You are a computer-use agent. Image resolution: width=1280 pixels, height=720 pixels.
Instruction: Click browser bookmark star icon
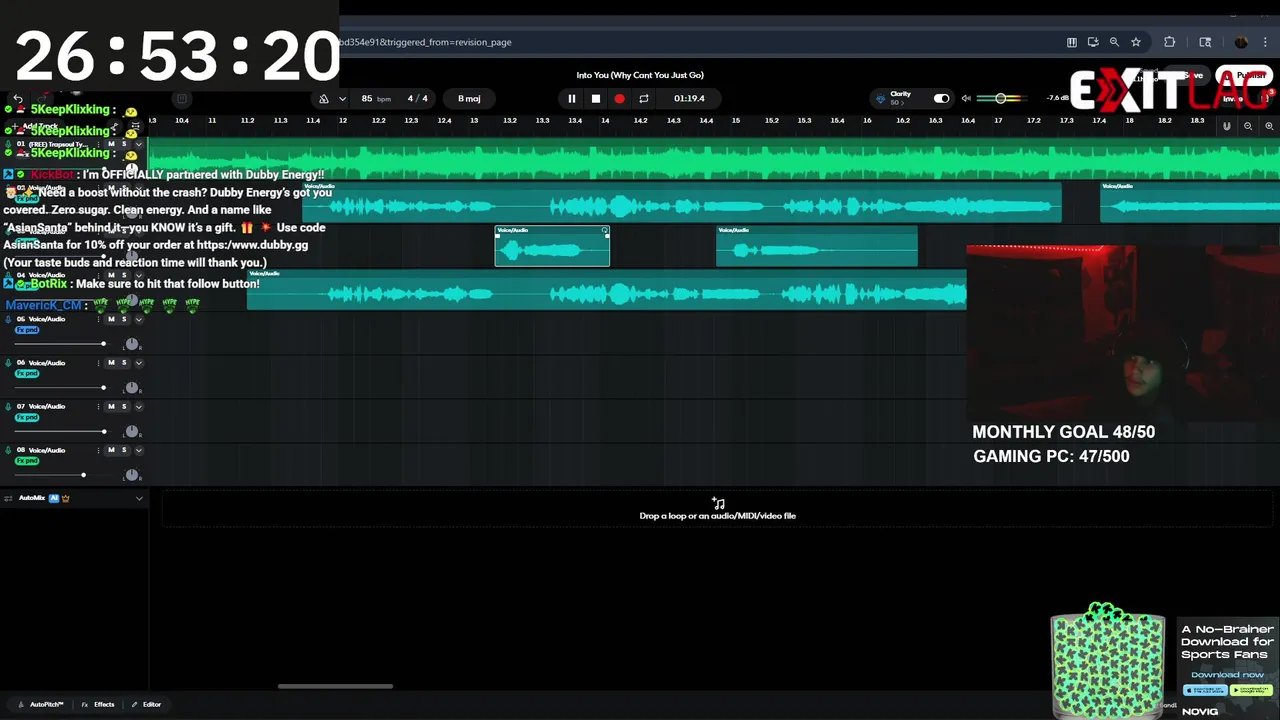click(1136, 42)
